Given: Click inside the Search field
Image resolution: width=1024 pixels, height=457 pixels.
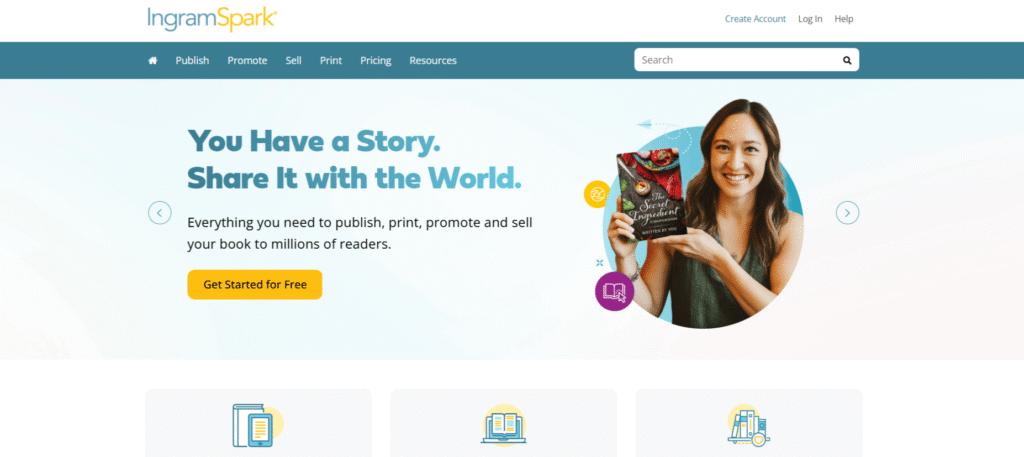Looking at the screenshot, I should click(738, 60).
